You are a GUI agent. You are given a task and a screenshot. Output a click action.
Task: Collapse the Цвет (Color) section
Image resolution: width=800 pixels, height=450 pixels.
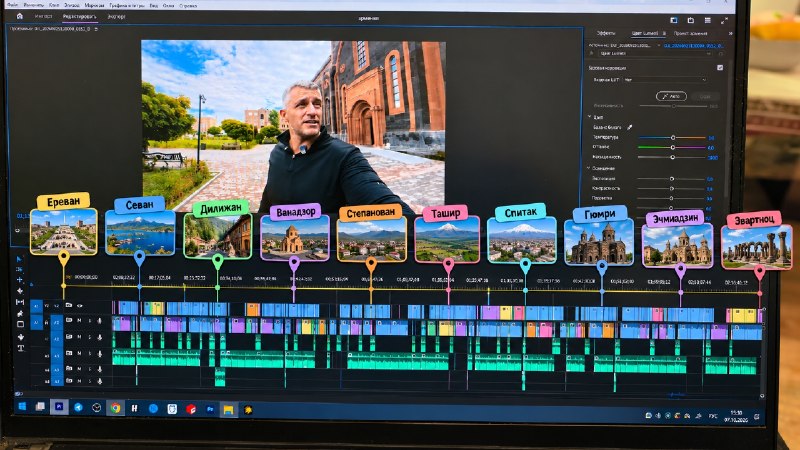click(590, 117)
